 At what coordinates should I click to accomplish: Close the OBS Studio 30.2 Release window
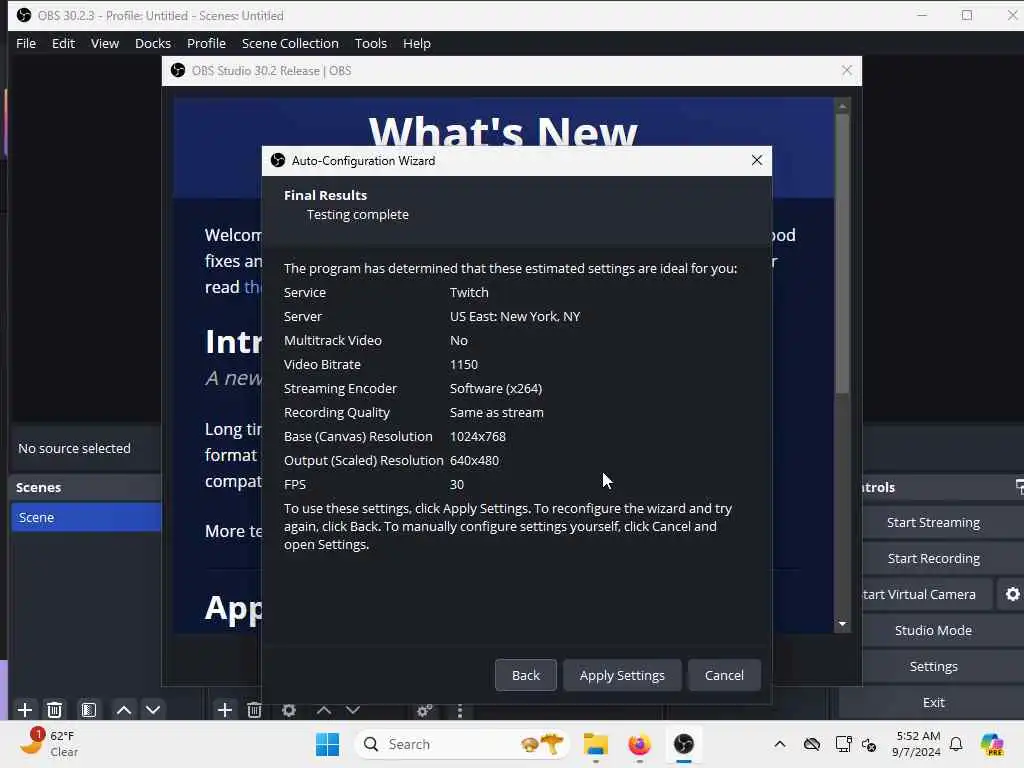click(847, 70)
